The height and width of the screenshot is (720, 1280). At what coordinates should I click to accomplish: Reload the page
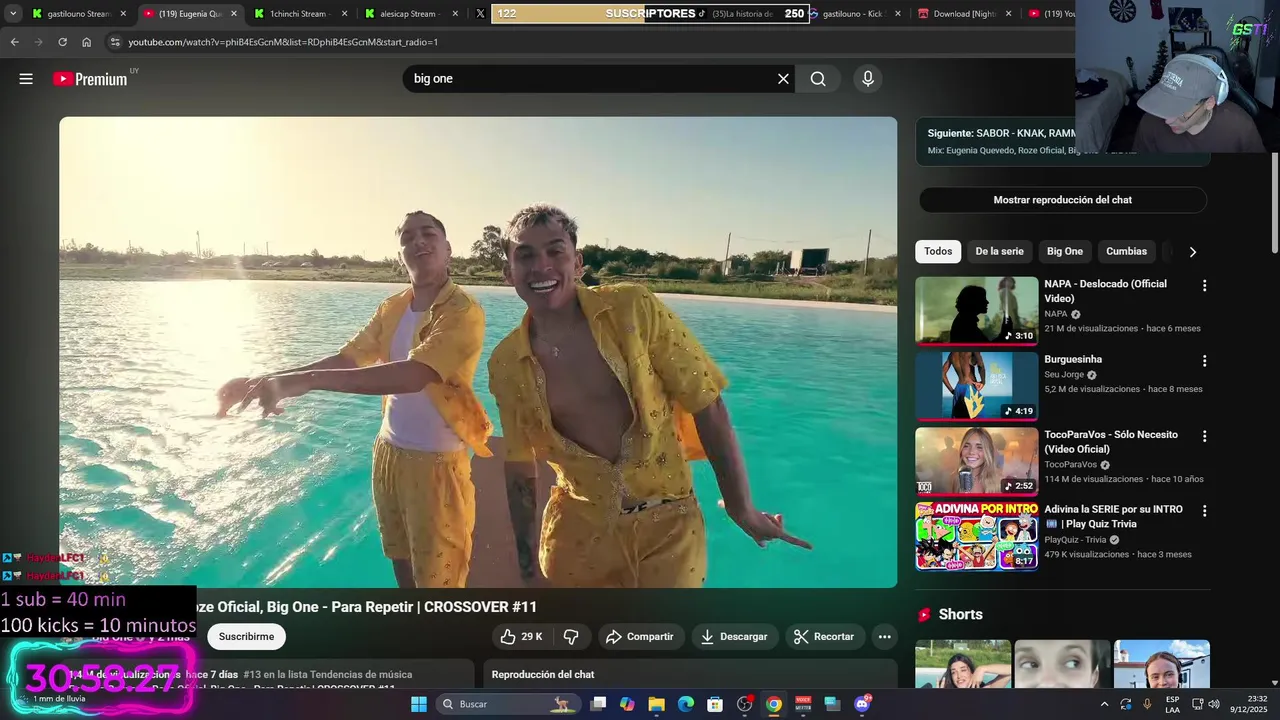coord(62,42)
